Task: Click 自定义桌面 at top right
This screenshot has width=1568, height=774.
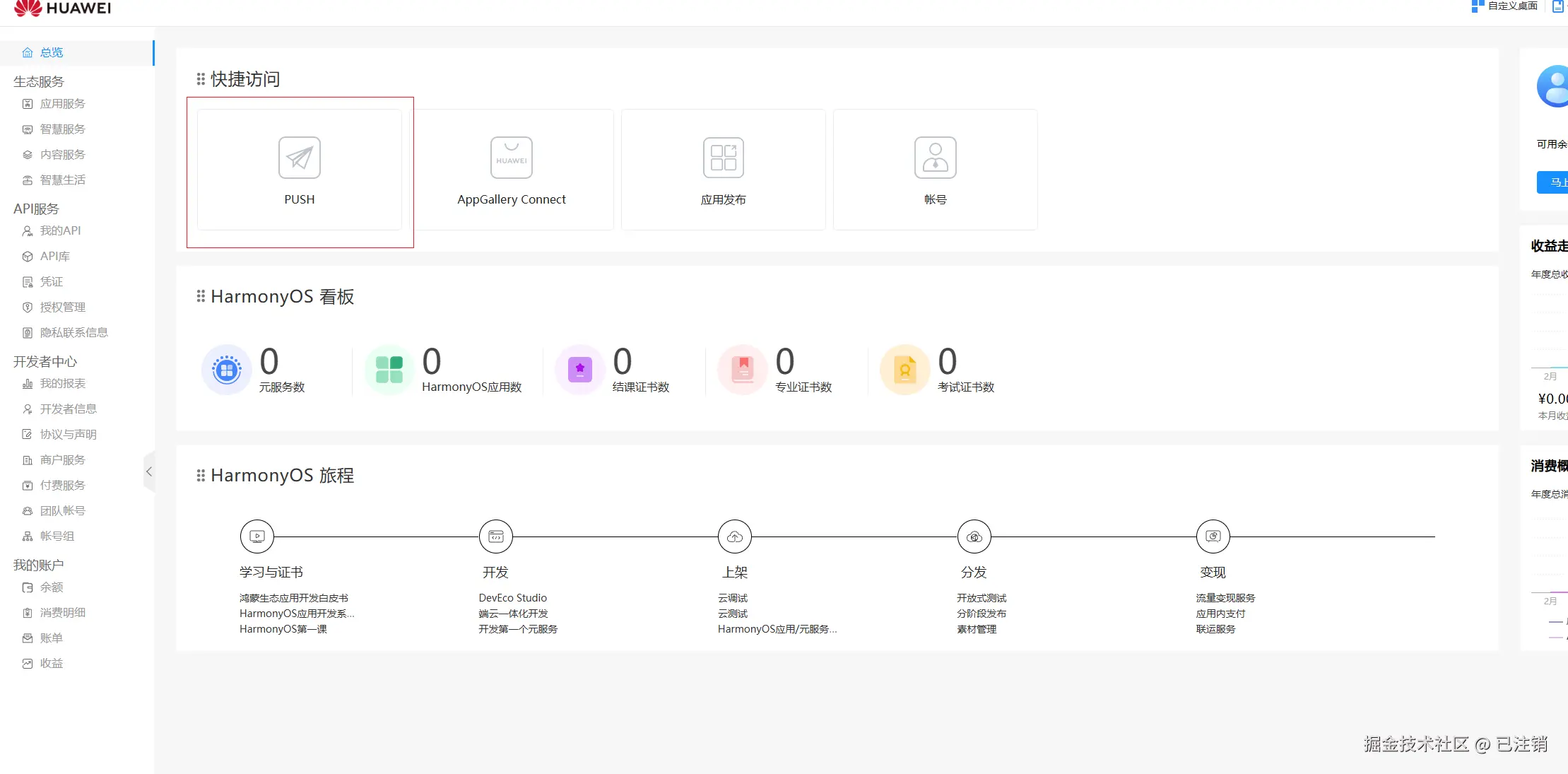Action: [x=1511, y=6]
